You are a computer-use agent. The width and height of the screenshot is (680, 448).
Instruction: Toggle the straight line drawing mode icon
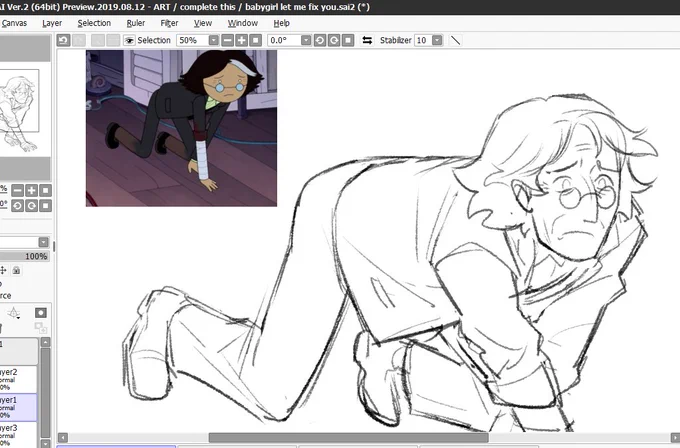pyautogui.click(x=455, y=40)
